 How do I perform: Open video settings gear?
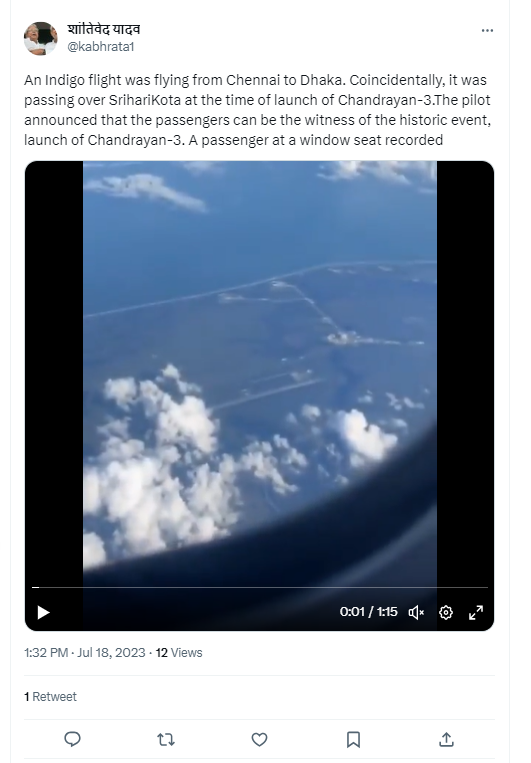point(446,612)
